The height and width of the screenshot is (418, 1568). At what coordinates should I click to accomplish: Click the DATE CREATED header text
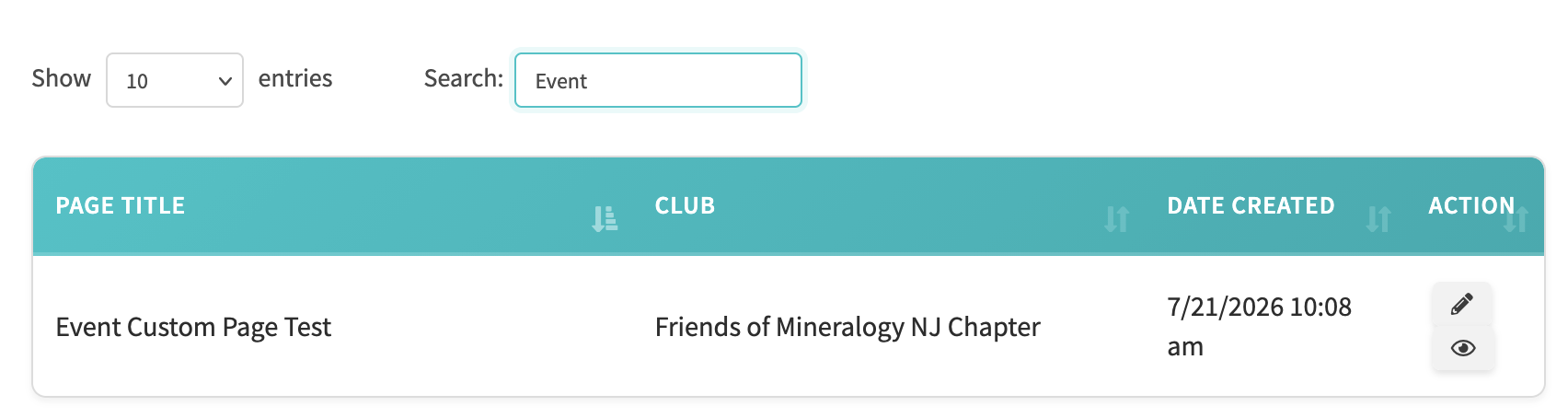click(1251, 205)
